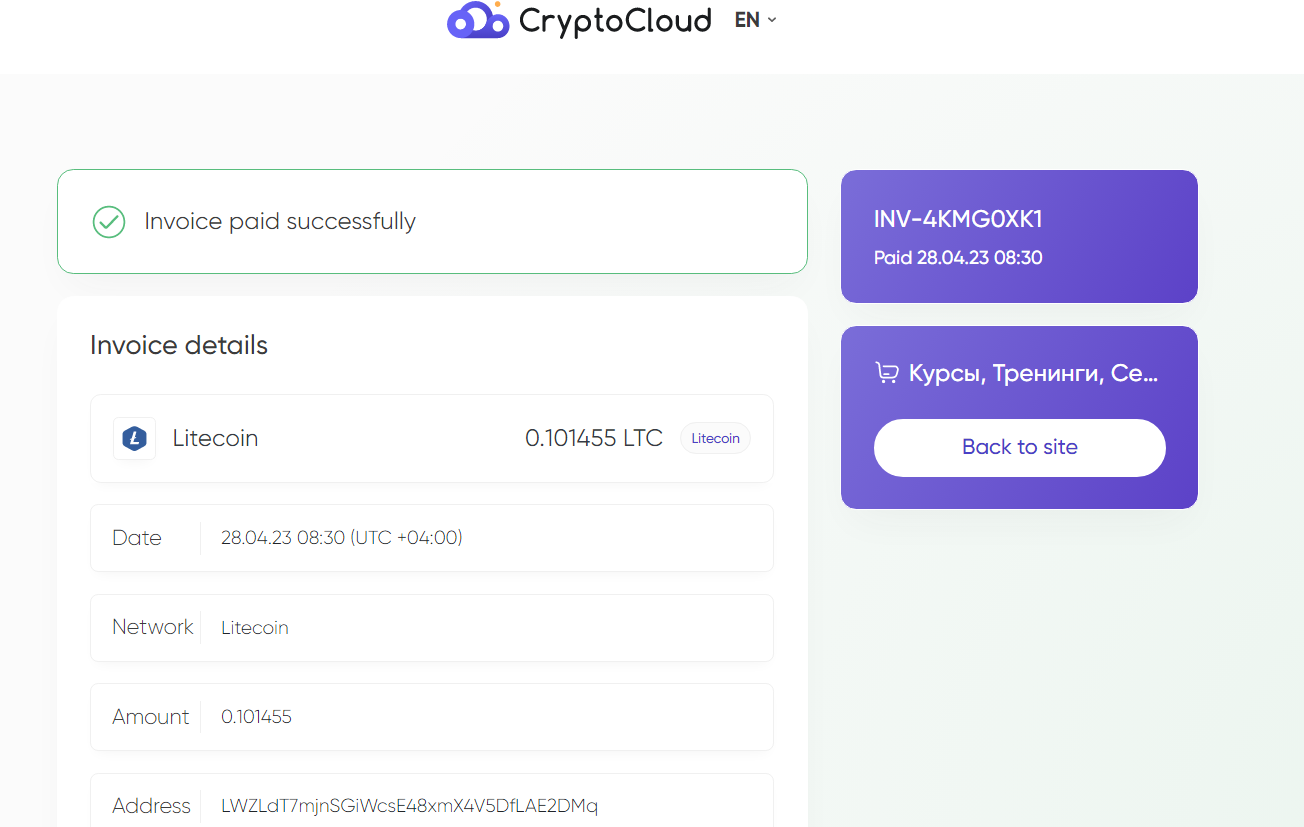Click the 0.101455 LTC total amount
Image resolution: width=1304 pixels, height=827 pixels.
(x=594, y=438)
